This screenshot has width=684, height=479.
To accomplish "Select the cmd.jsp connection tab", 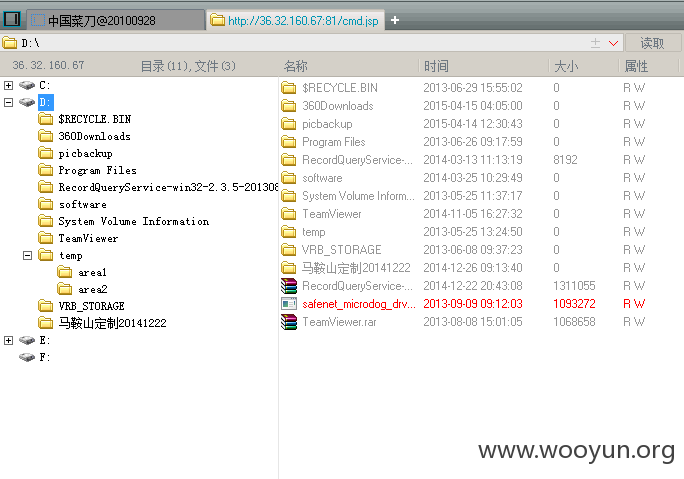I will (295, 21).
